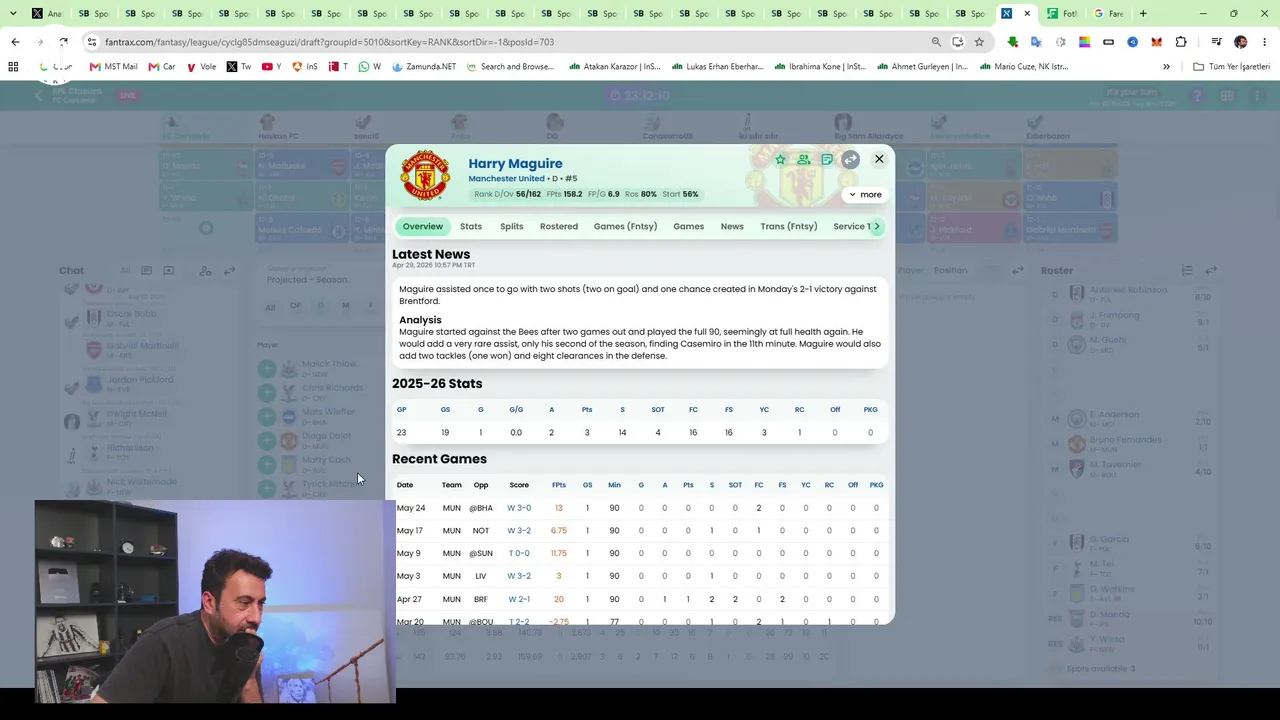This screenshot has width=1280, height=720.
Task: Open the Chrome three-dot menu
Action: coord(1265,42)
